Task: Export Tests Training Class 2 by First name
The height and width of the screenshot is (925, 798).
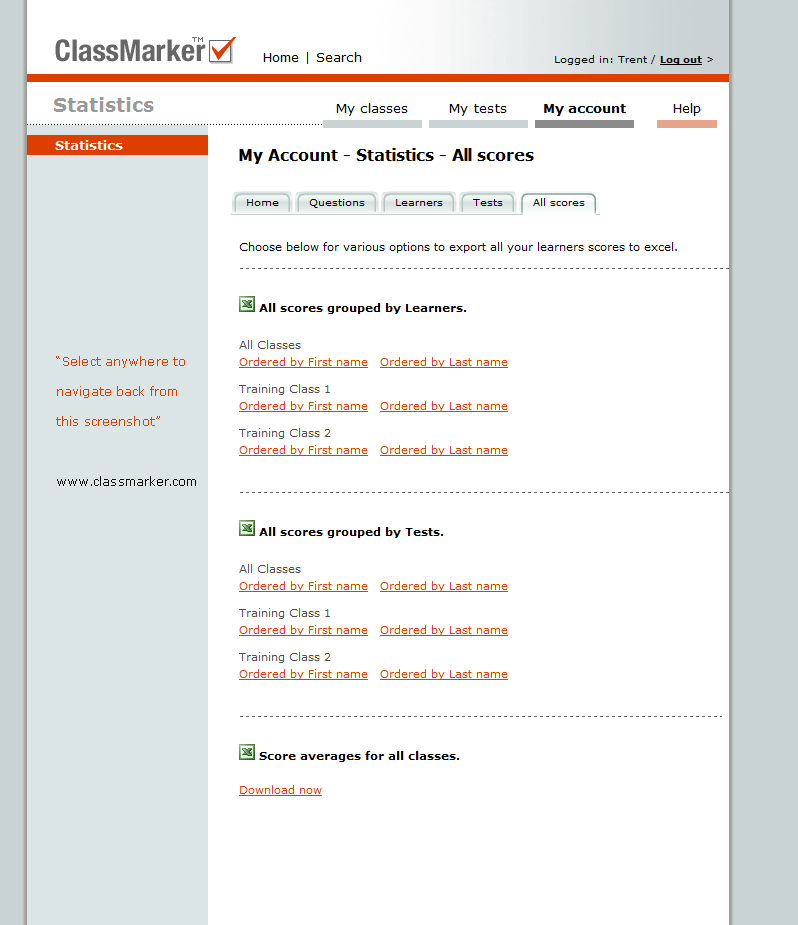Action: click(303, 674)
